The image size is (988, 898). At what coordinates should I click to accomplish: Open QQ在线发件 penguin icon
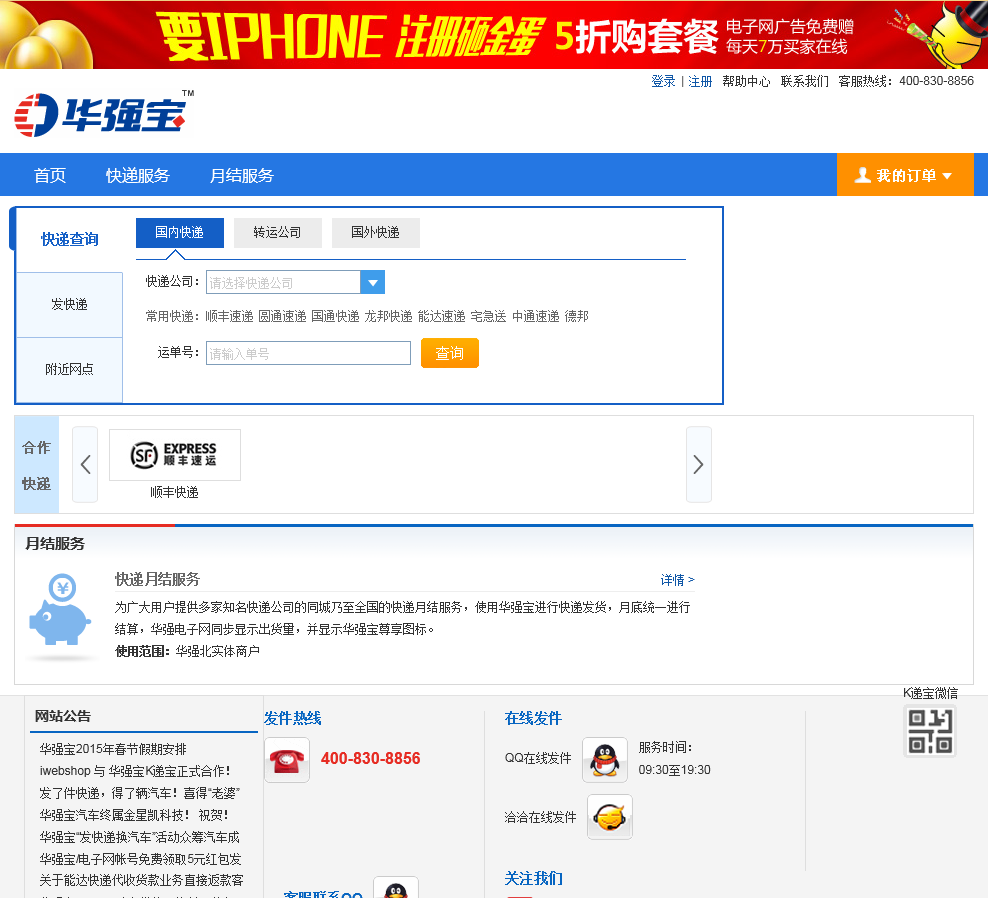(x=605, y=760)
